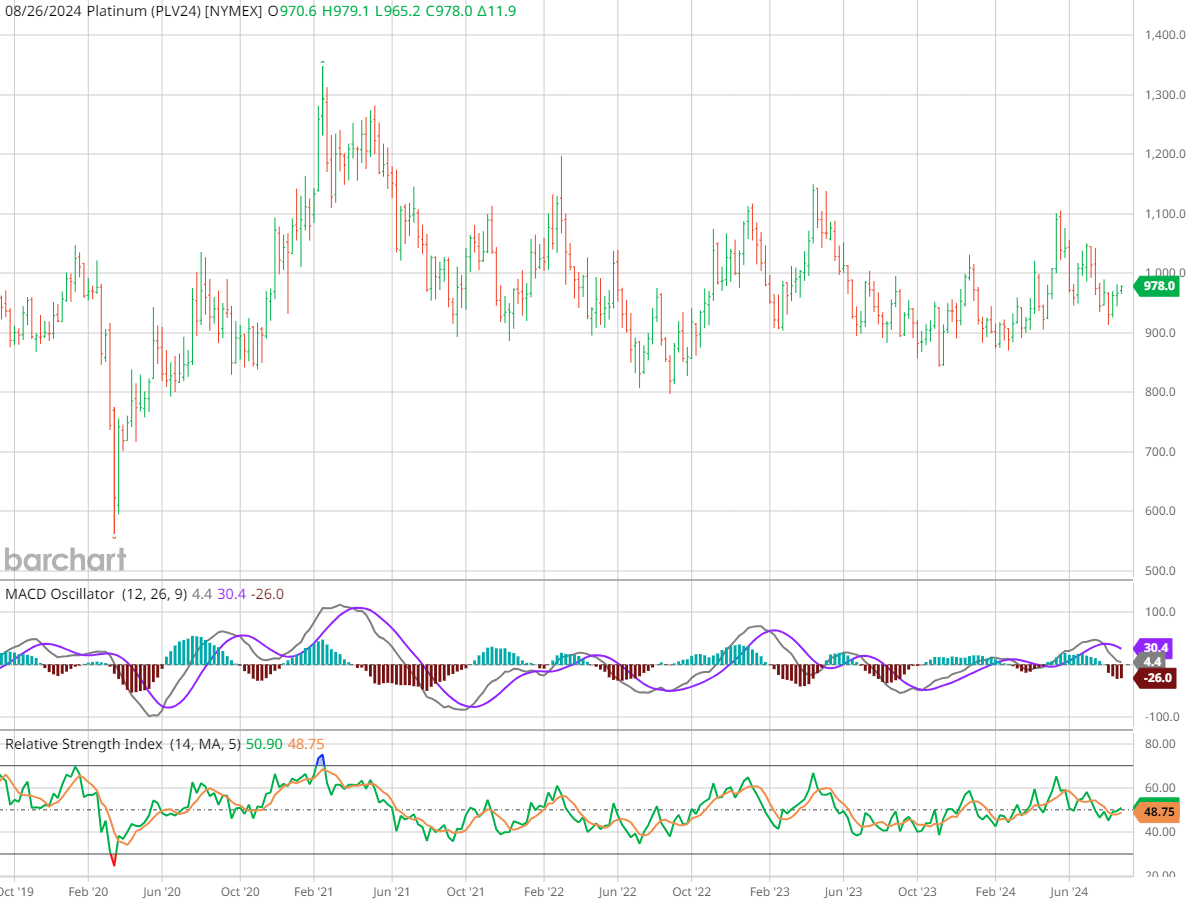Click the (12, 26, 9) MACD parameters

pos(154,594)
